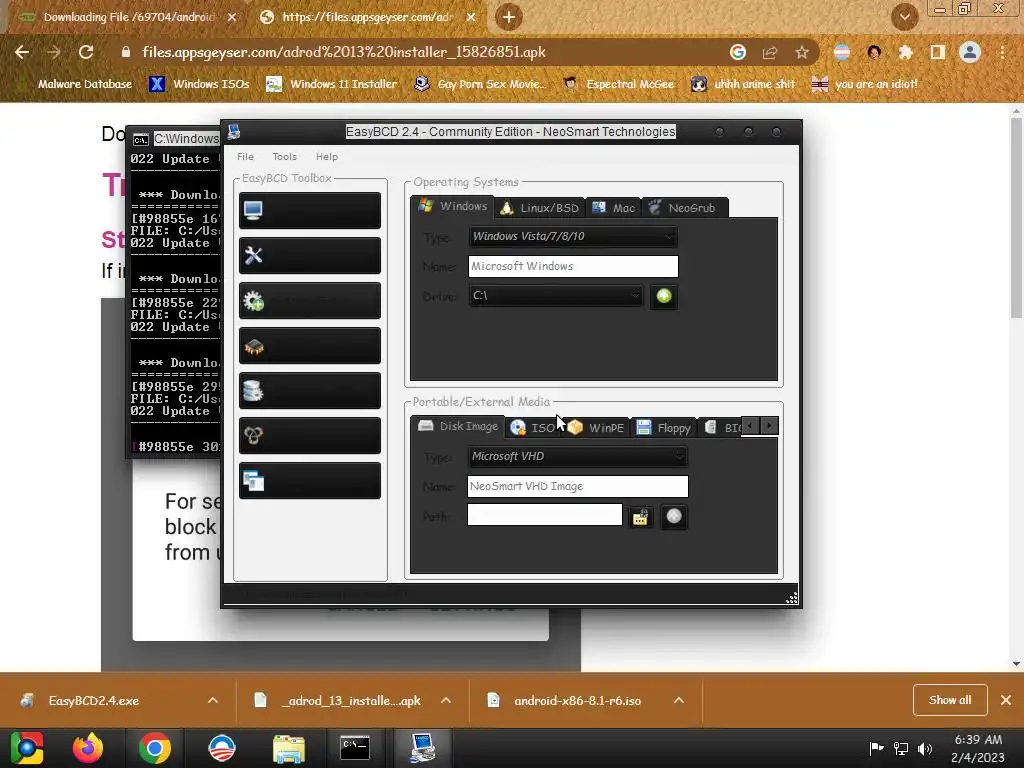Click the Chrome back arrow
The width and height of the screenshot is (1024, 768).
point(22,52)
